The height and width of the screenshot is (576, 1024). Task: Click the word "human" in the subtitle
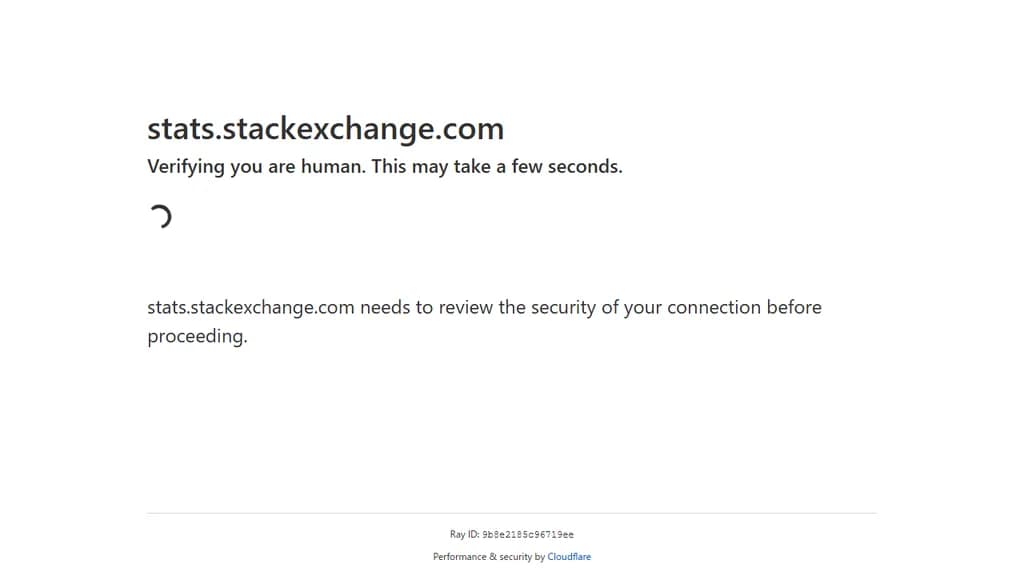[332, 167]
